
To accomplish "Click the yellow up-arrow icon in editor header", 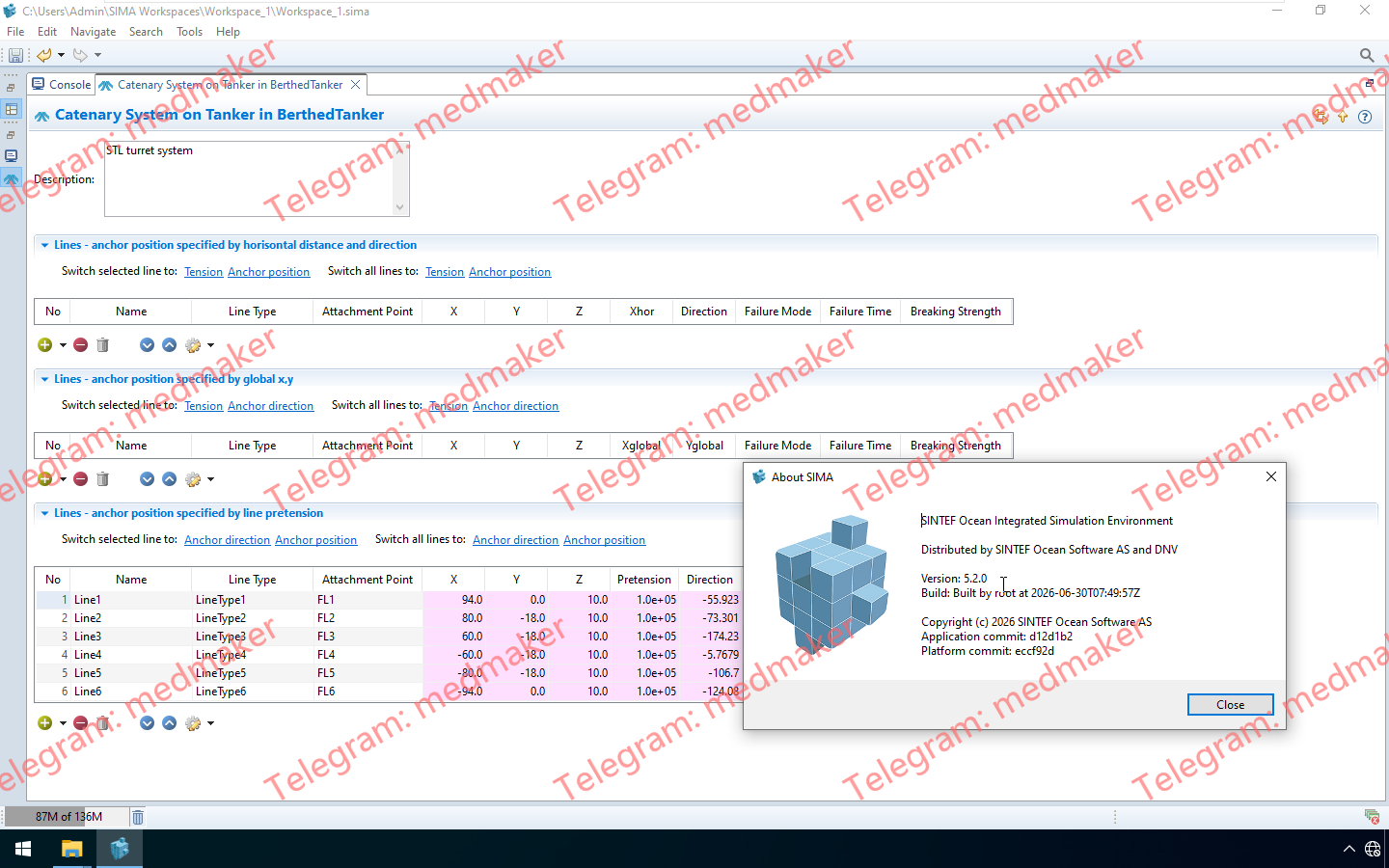I will [x=1343, y=117].
